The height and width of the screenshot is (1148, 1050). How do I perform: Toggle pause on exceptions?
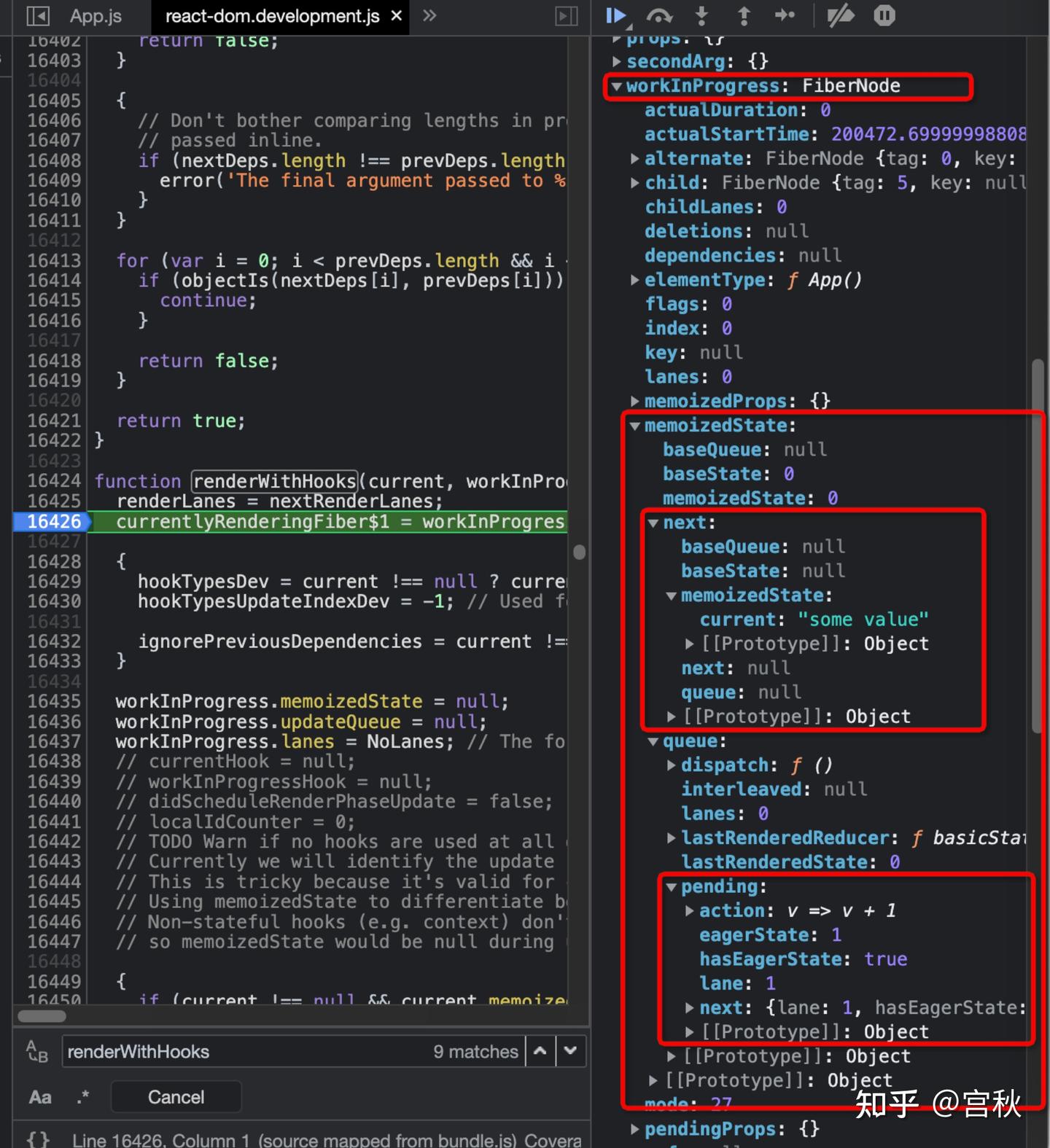pyautogui.click(x=884, y=16)
